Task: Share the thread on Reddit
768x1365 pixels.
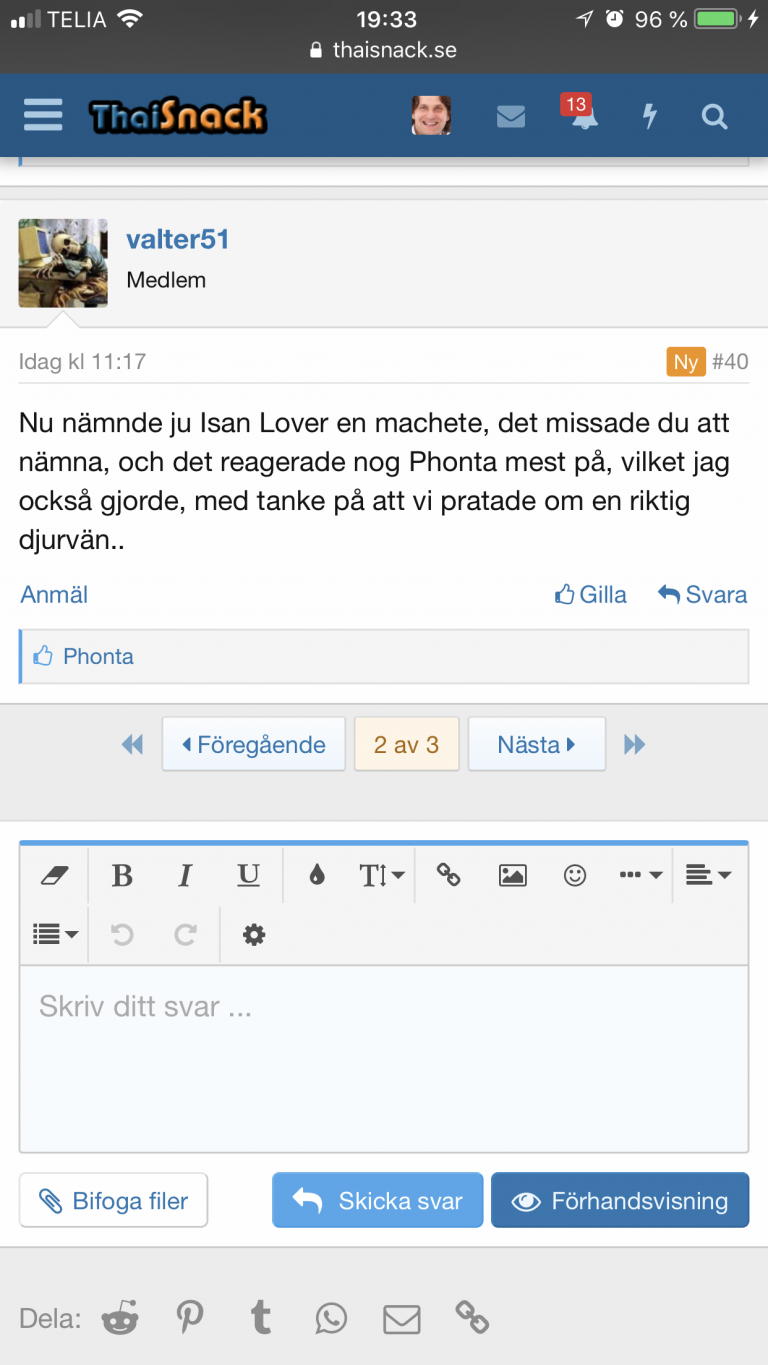Action: pos(121,1318)
